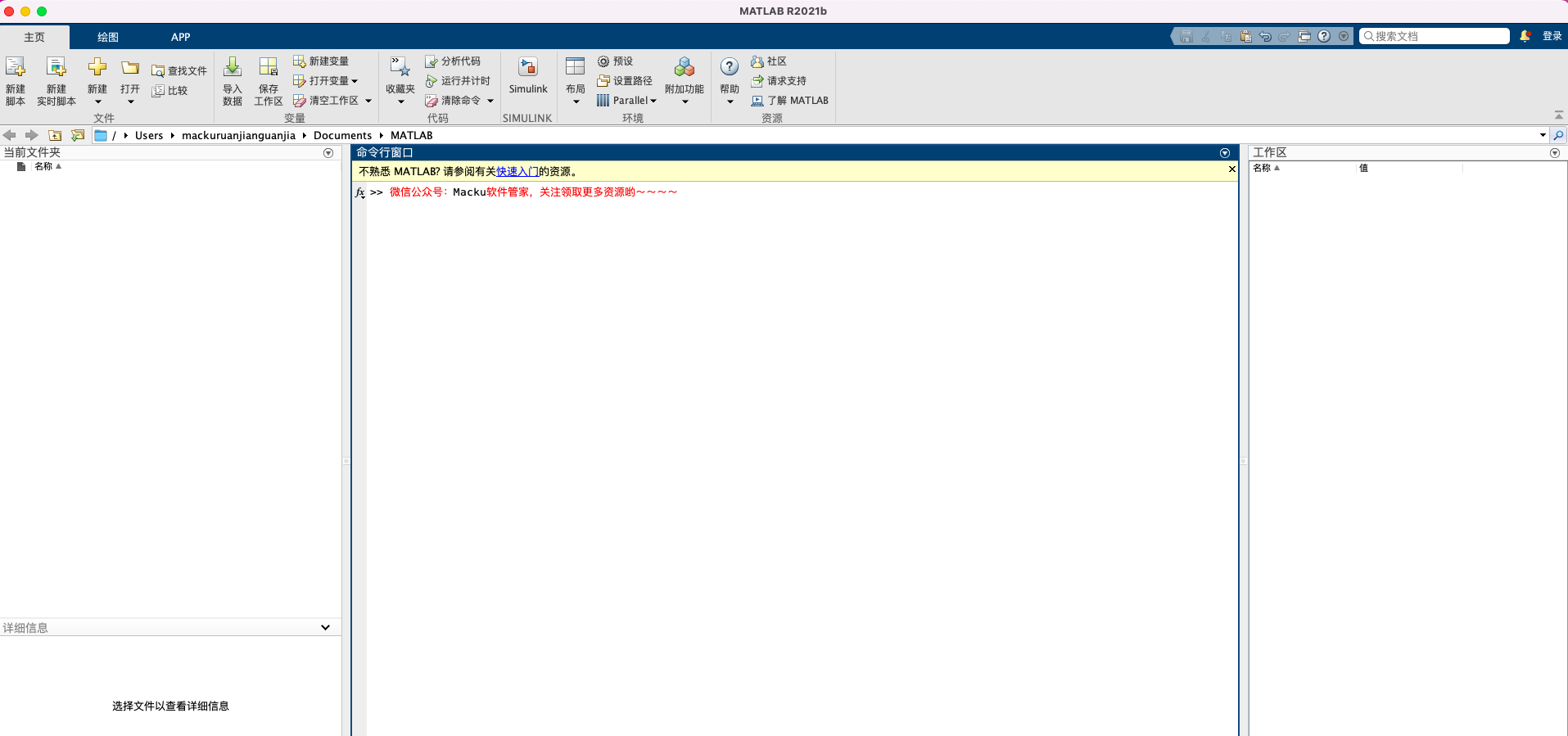
Task: Click the search folder magnifier icon
Action: click(1559, 135)
